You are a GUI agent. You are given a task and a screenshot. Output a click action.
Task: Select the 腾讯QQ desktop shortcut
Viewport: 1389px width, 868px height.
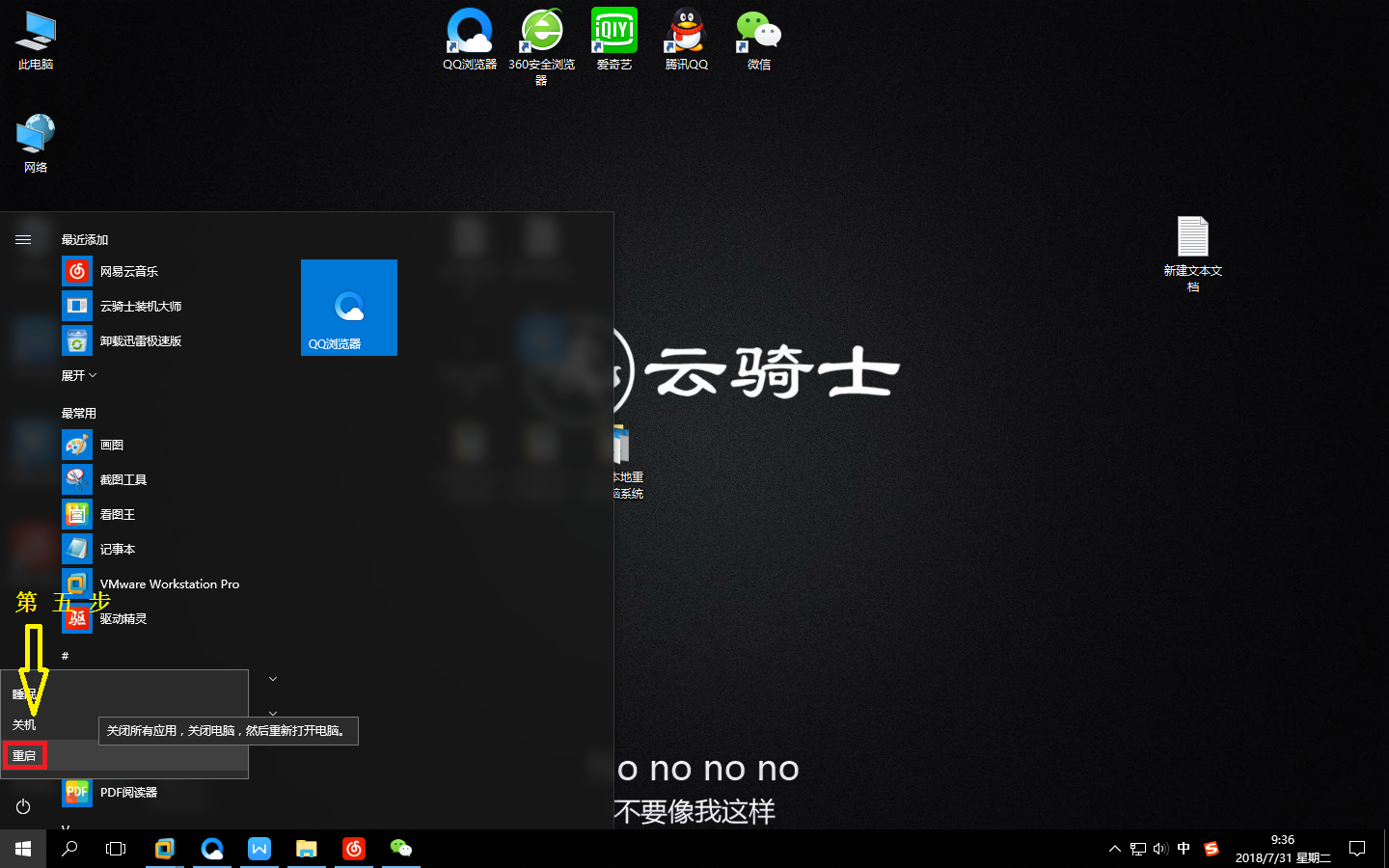point(687,40)
